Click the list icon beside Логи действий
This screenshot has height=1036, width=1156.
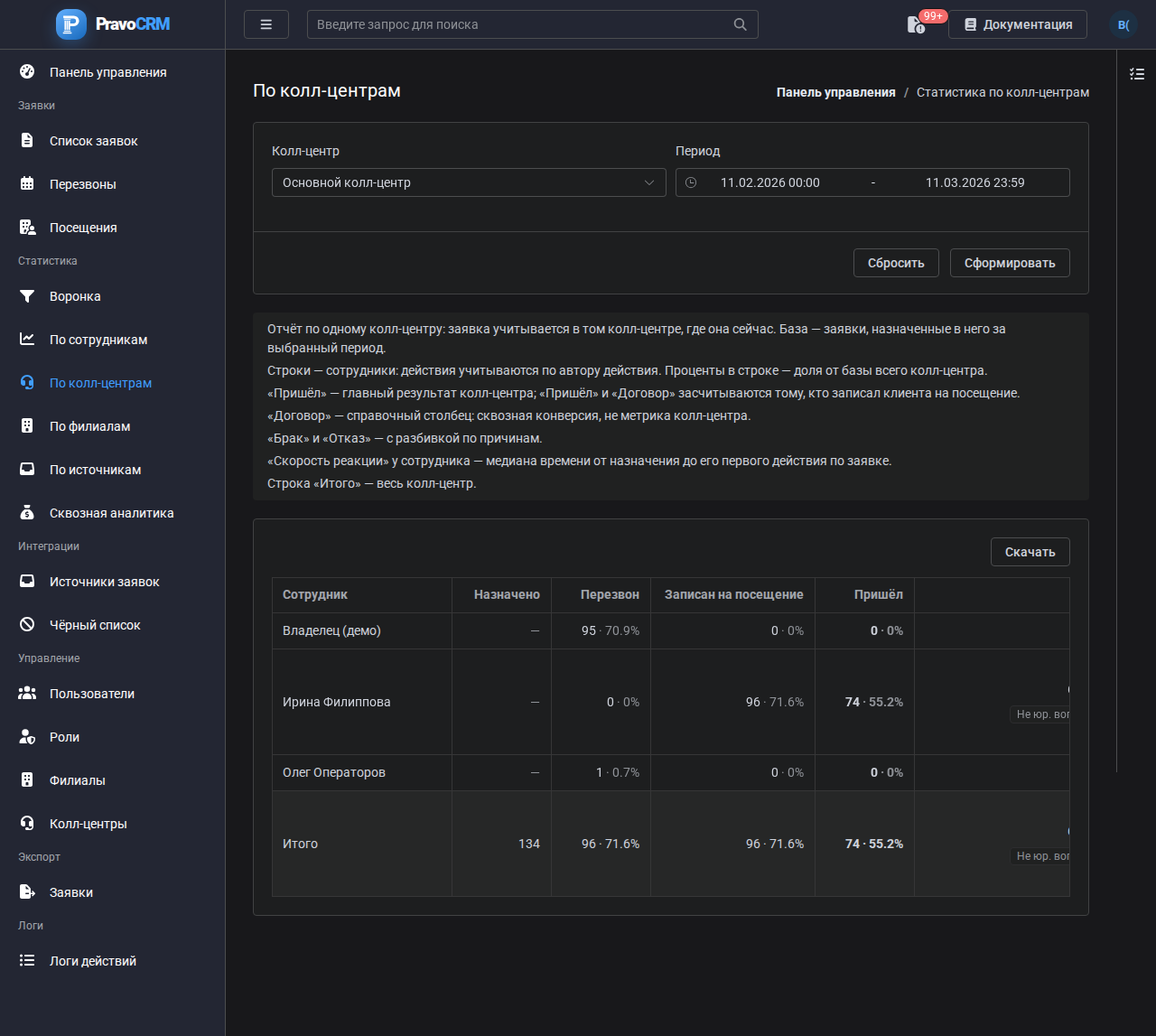pyautogui.click(x=27, y=961)
